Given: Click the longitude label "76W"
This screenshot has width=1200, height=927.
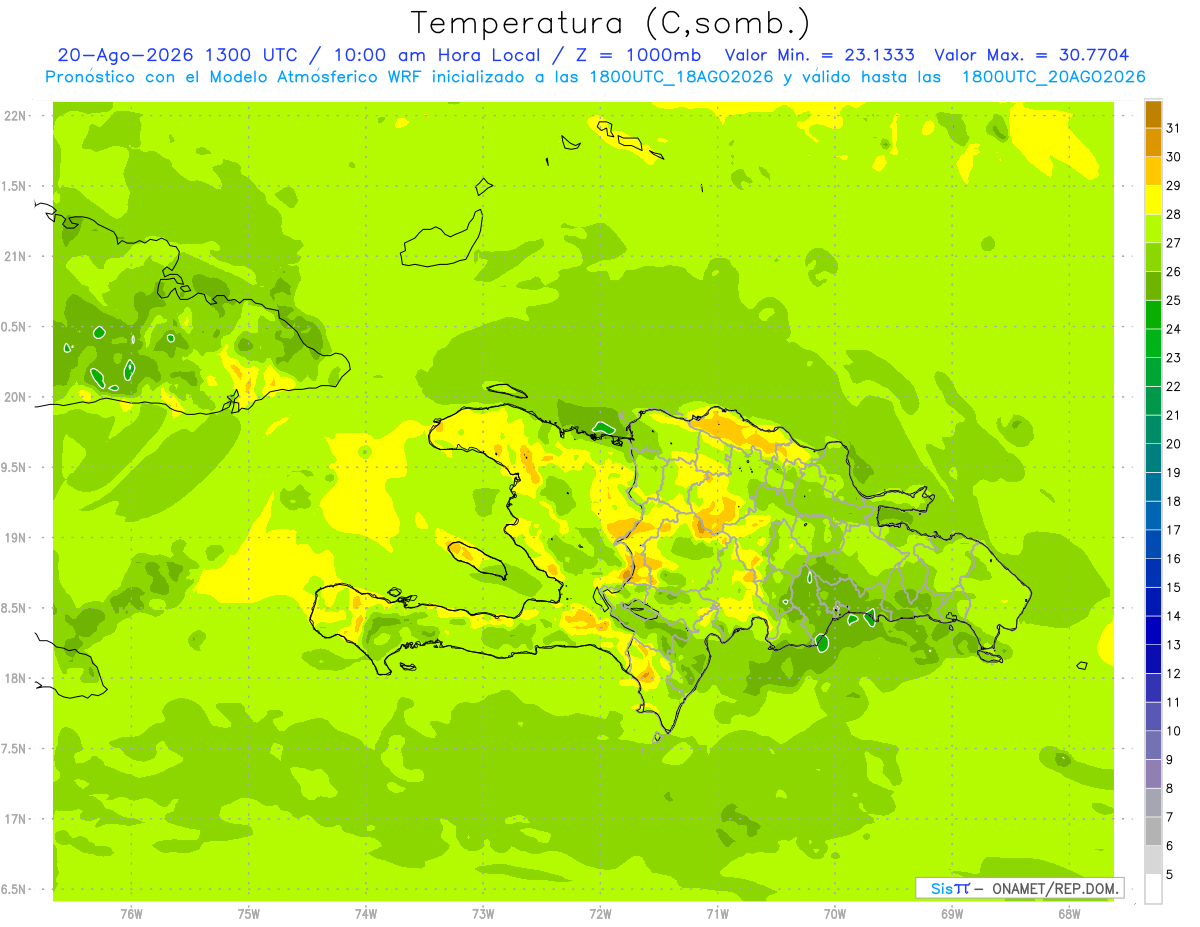Looking at the screenshot, I should 131,915.
